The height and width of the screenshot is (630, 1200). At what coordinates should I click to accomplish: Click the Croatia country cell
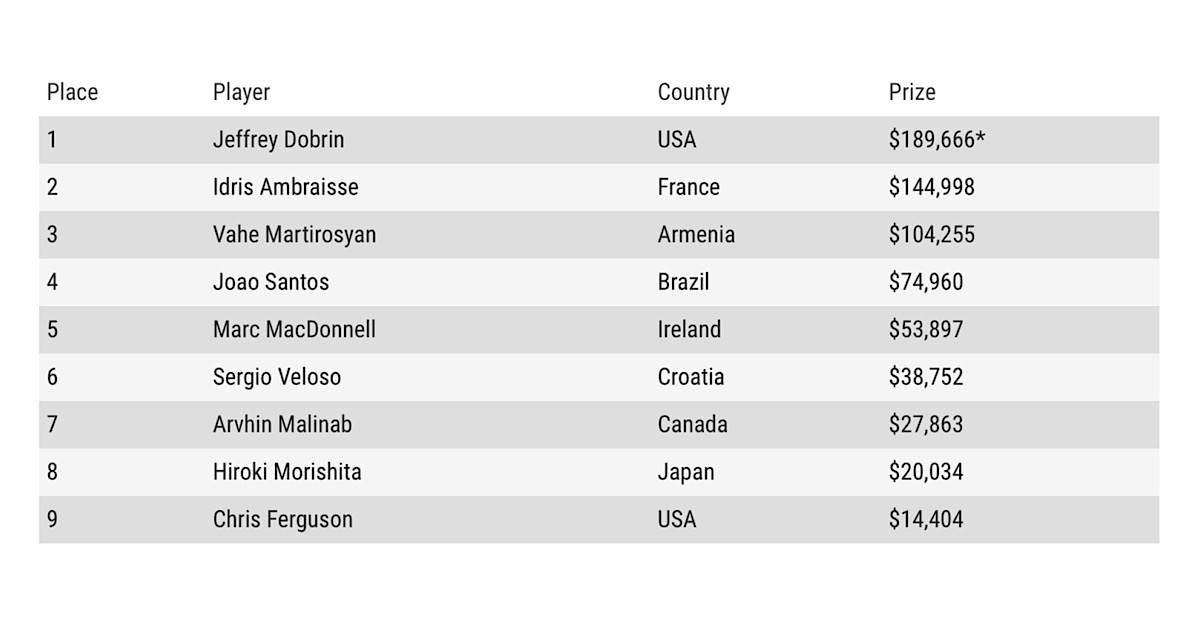[691, 377]
